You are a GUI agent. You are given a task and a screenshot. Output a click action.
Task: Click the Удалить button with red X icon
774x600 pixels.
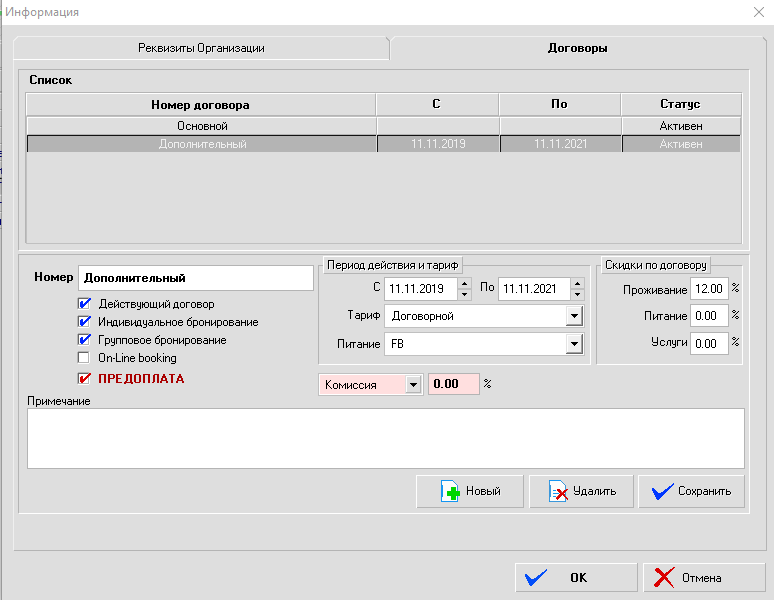tap(581, 491)
